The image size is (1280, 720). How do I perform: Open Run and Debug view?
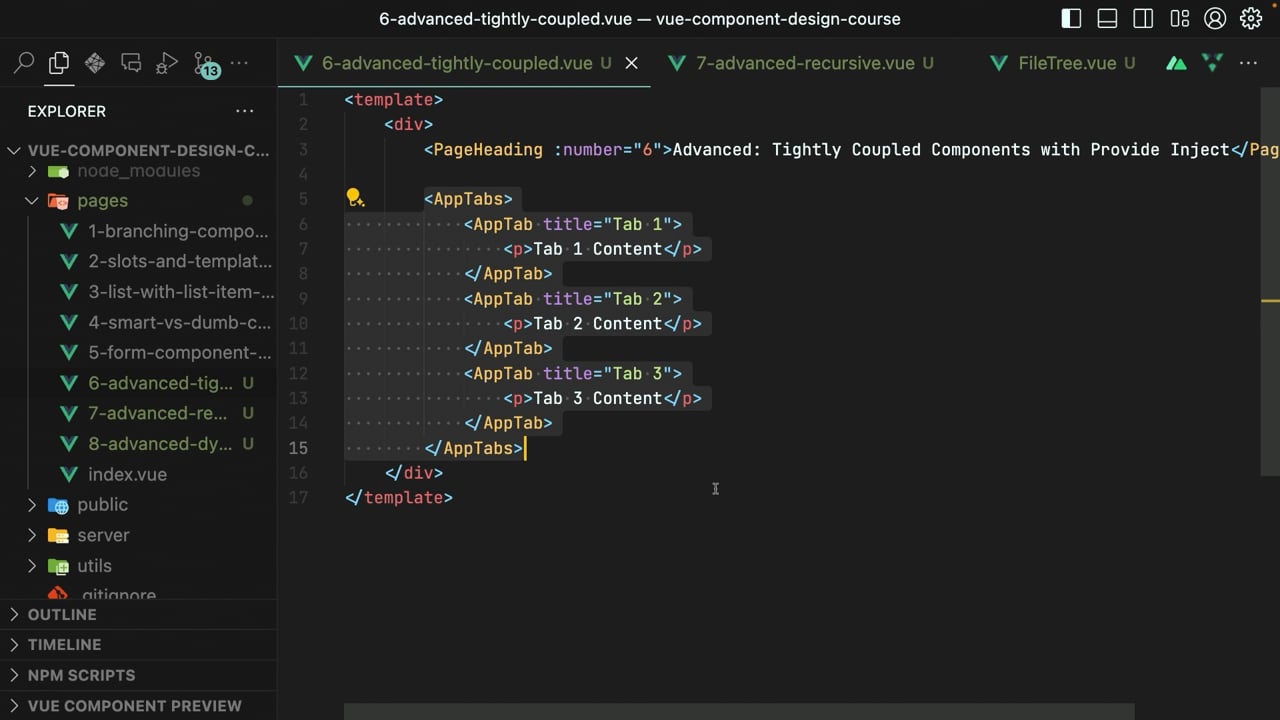pyautogui.click(x=167, y=63)
